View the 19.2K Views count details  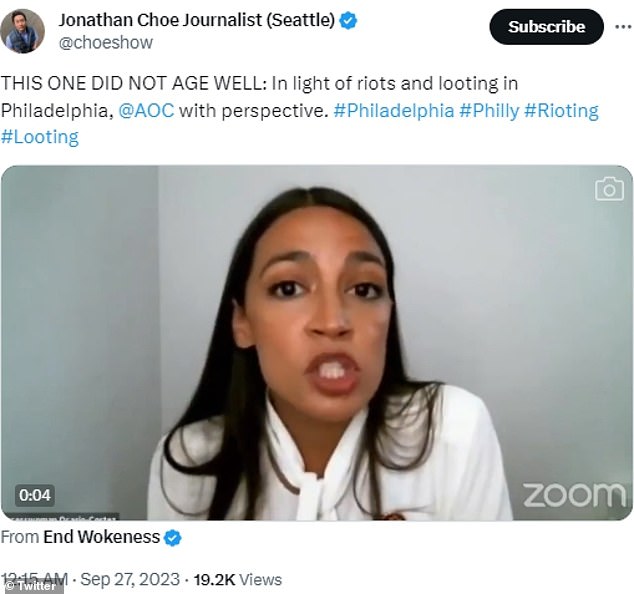click(x=237, y=579)
